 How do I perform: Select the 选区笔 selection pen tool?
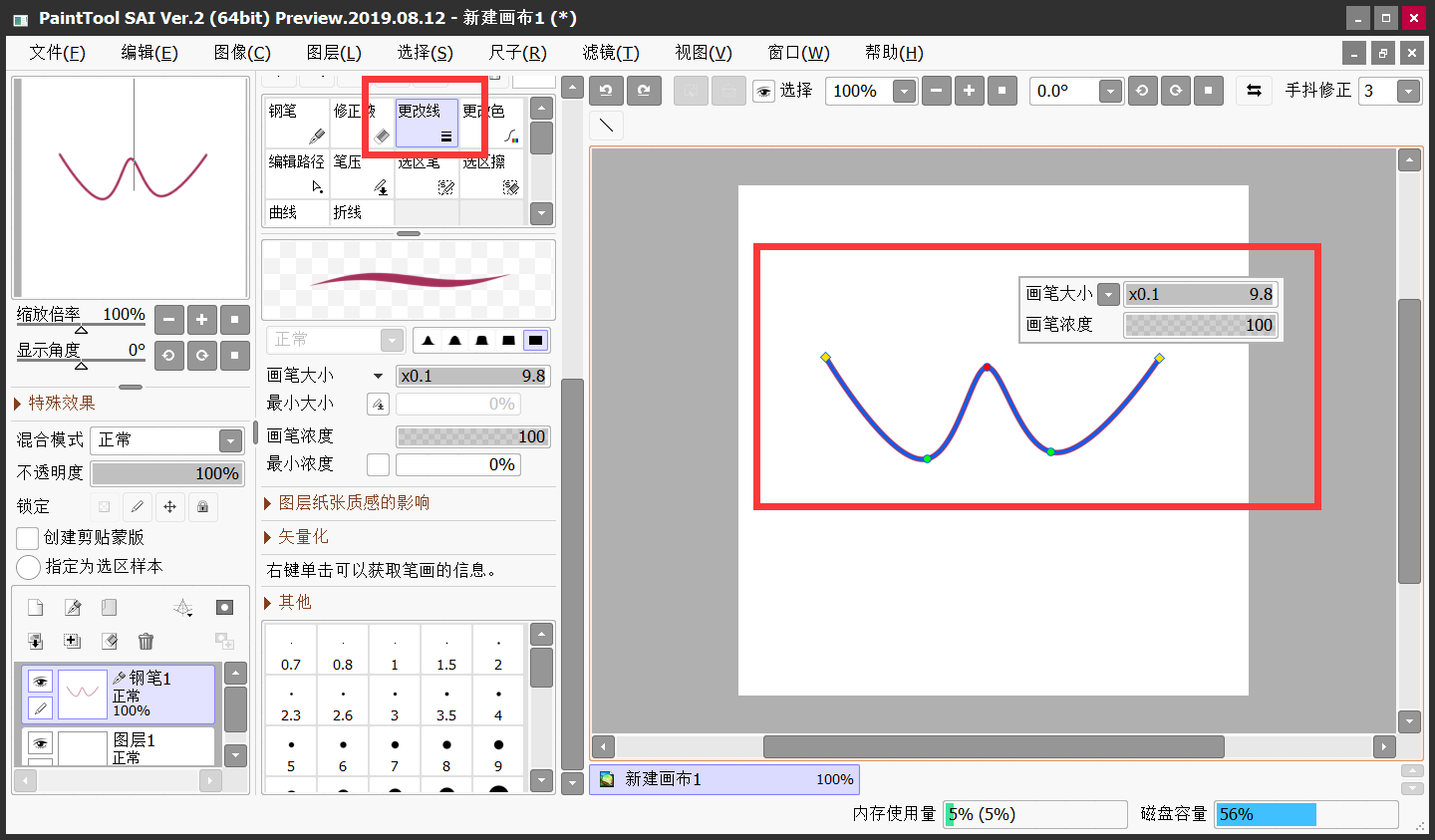coord(427,173)
